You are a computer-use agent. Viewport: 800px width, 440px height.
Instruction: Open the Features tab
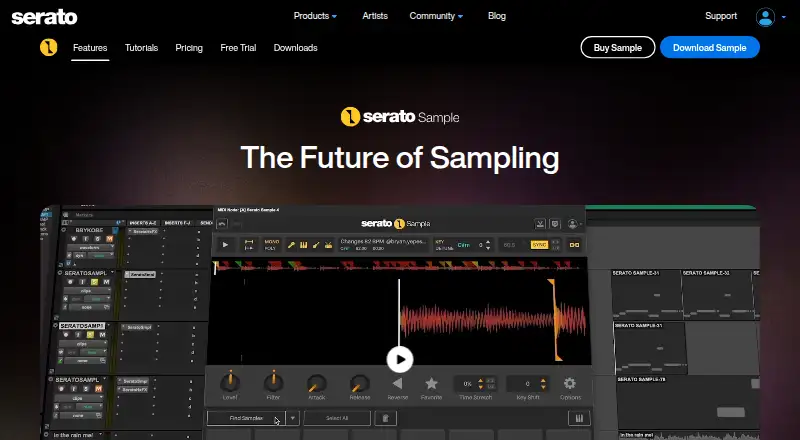(x=90, y=48)
